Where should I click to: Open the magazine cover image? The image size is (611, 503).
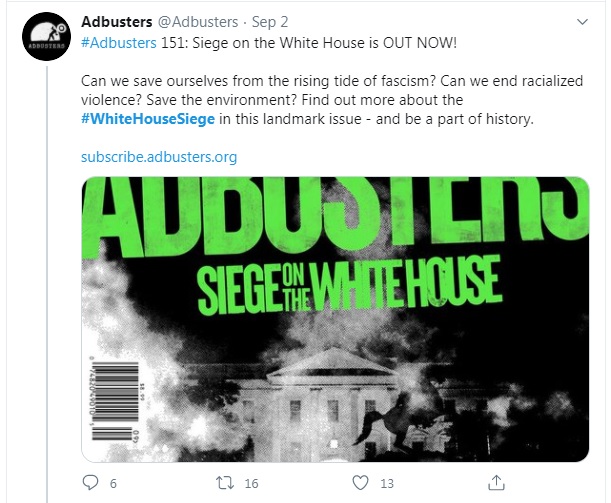pos(335,319)
